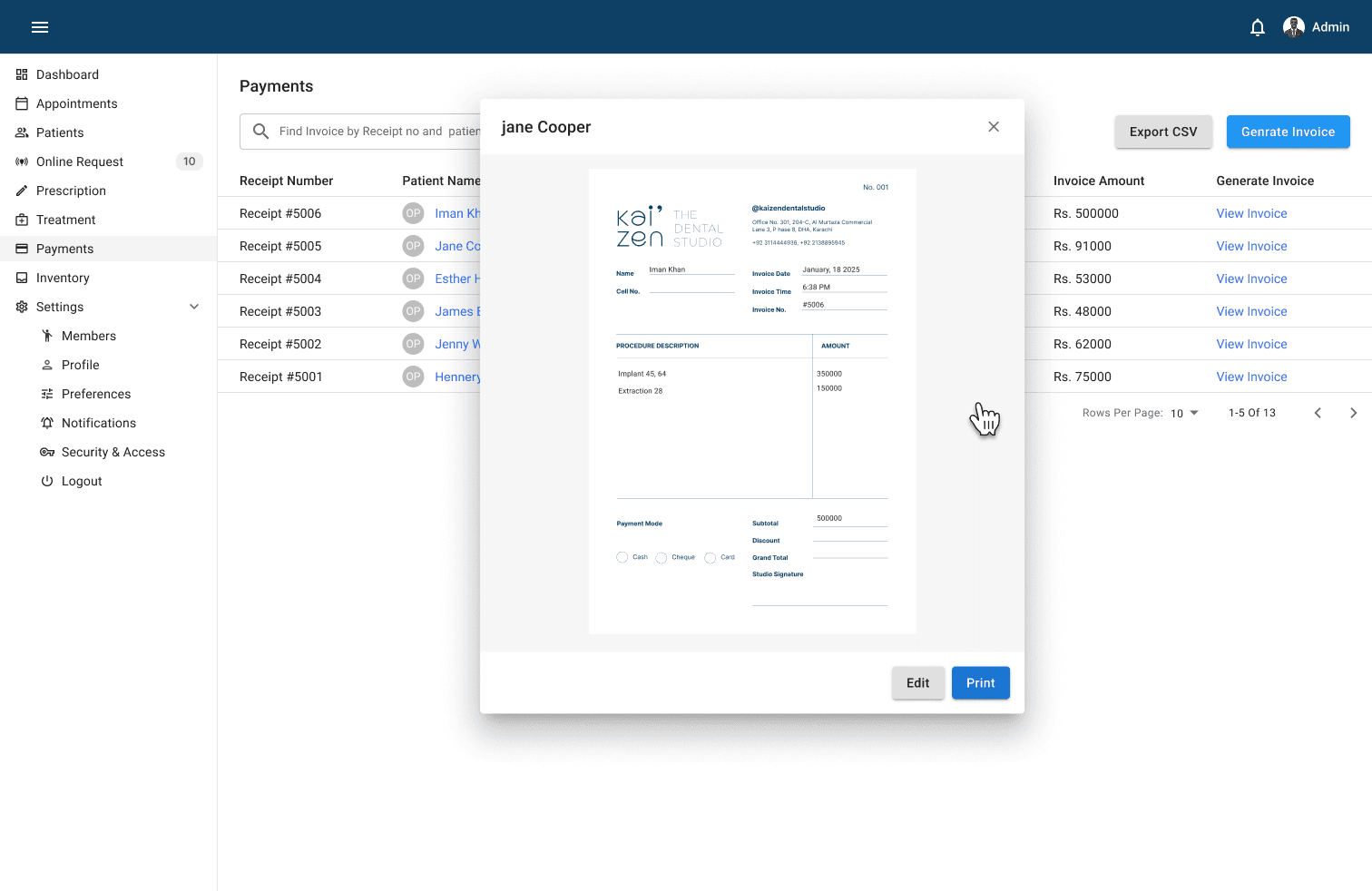Open the hamburger menu icon
Viewport: 1372px width, 891px height.
(40, 27)
